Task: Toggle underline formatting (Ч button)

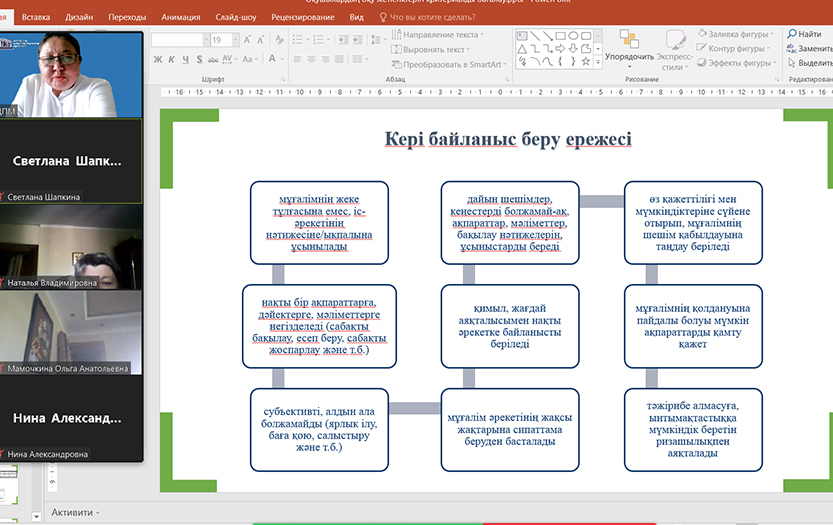Action: pos(186,60)
